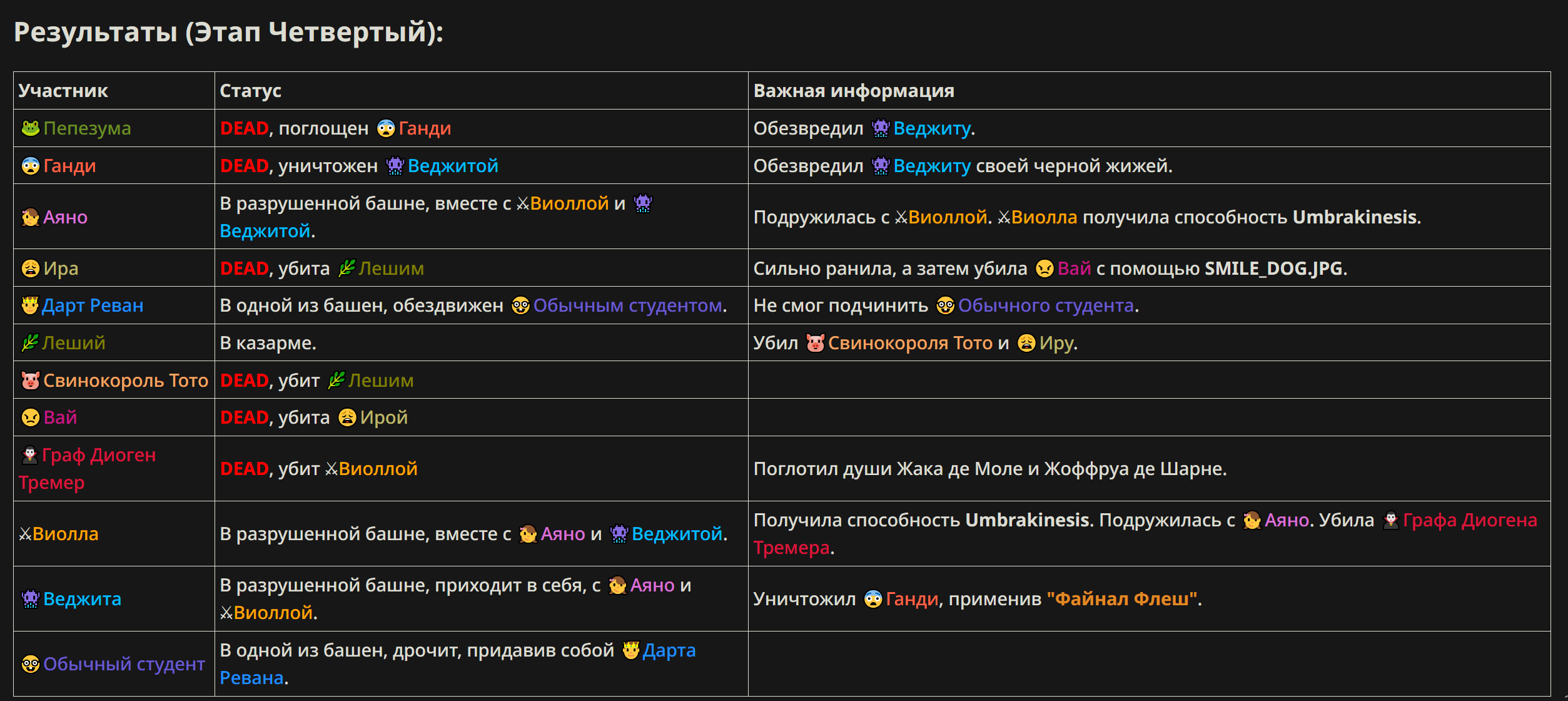Click the scared face emoji in Пепезума's status cell
The image size is (1568, 701).
point(386,128)
